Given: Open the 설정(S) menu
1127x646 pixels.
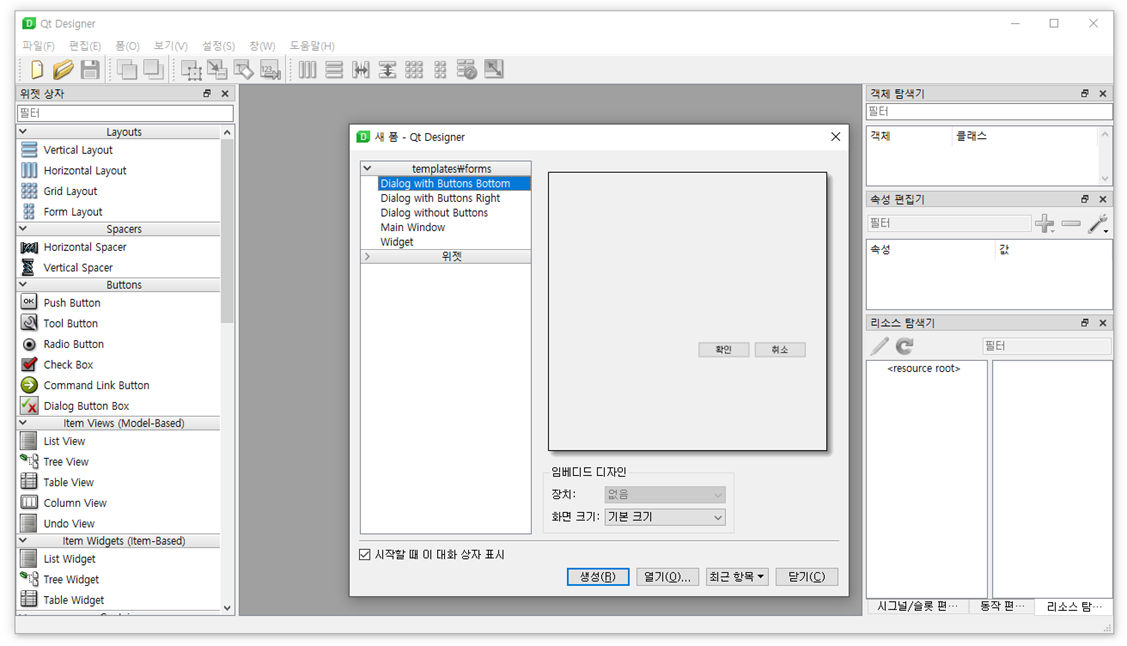Looking at the screenshot, I should tap(218, 45).
